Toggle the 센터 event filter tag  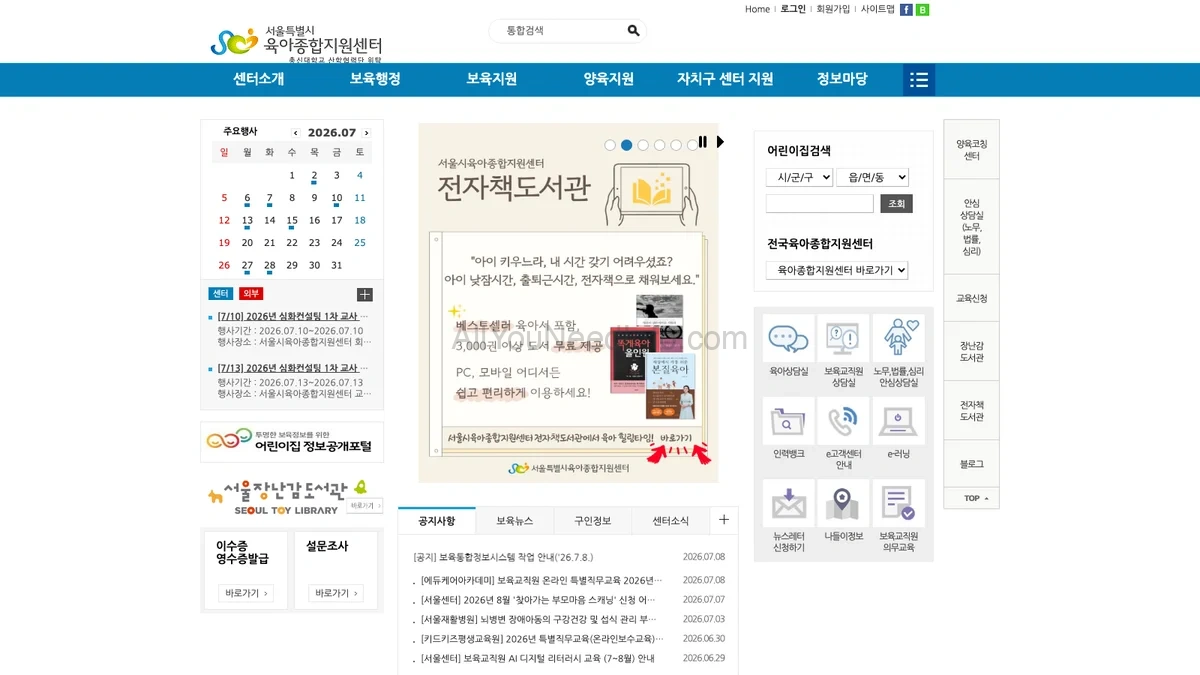coord(221,294)
